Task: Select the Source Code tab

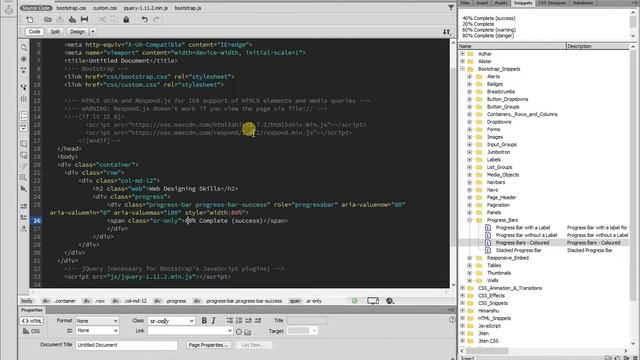Action: pos(36,8)
